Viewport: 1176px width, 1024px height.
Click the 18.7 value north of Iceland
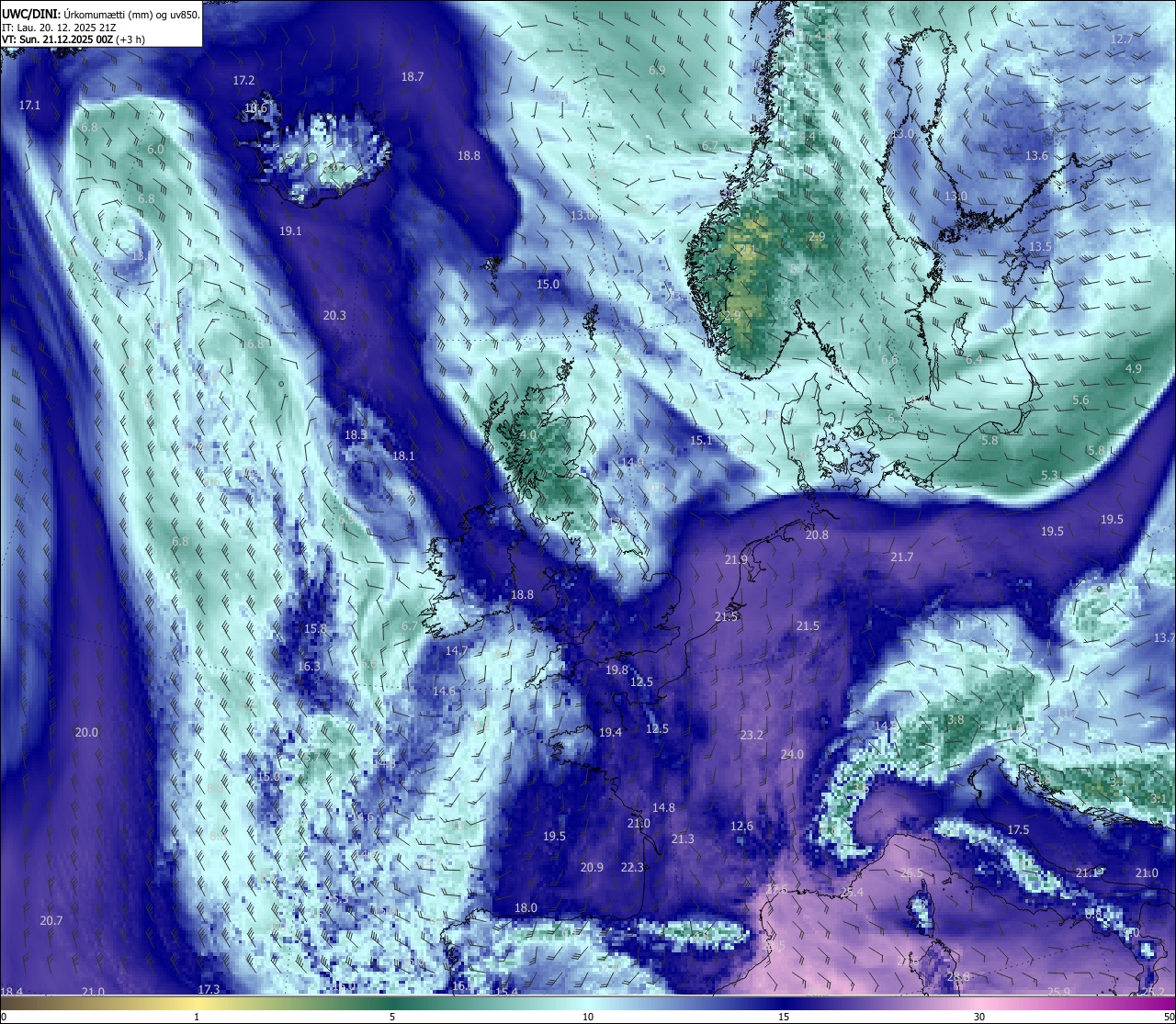click(413, 77)
